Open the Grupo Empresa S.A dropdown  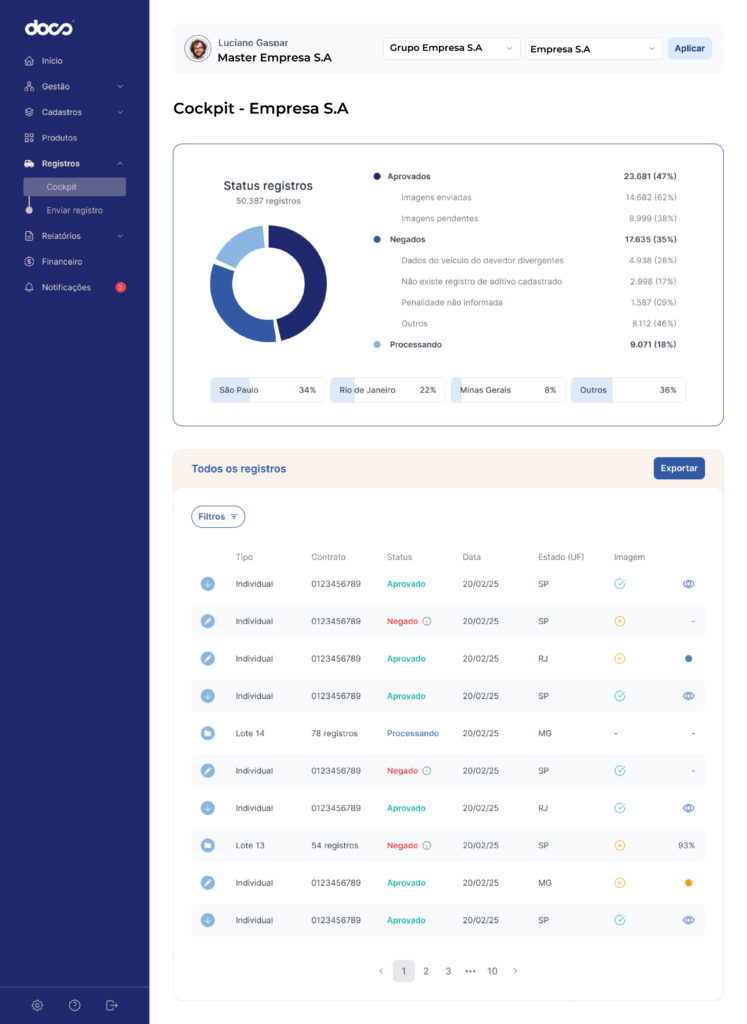click(451, 48)
